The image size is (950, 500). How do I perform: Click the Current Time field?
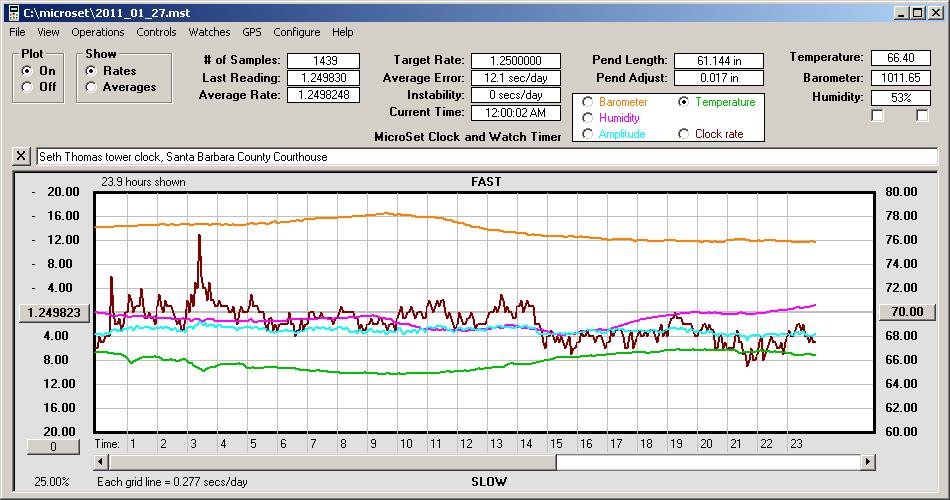pos(516,112)
